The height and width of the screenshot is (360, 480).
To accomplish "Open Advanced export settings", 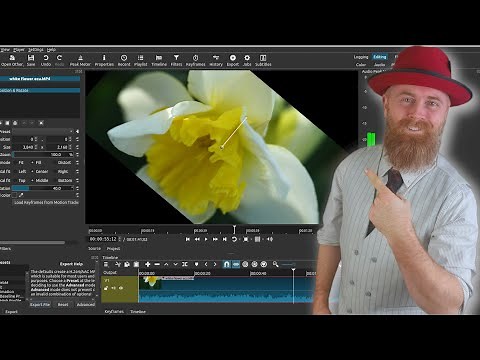I will coord(86,304).
